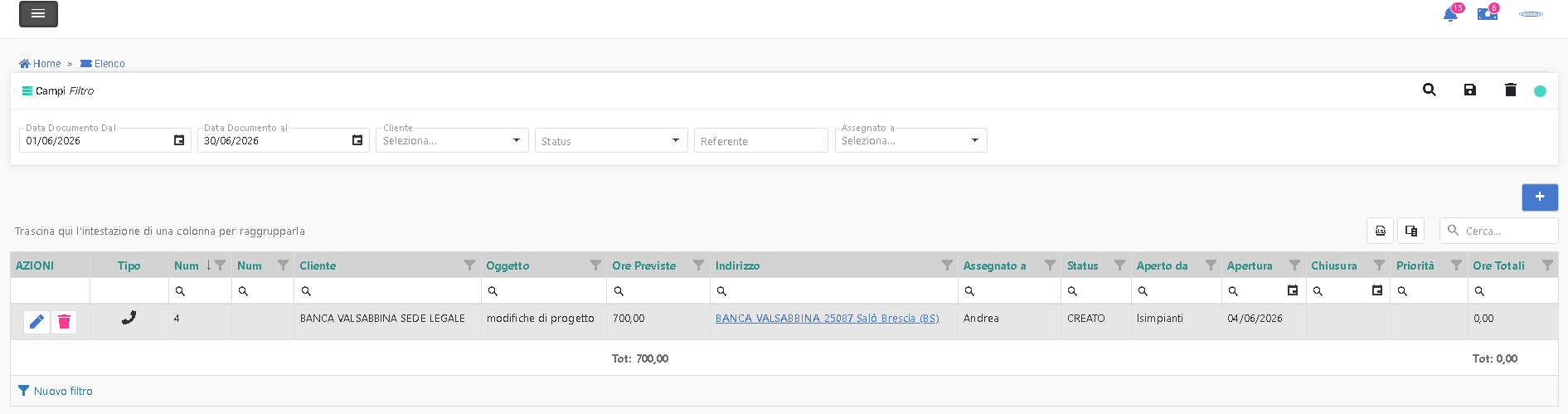
Task: Open the BANCA VALSABBINA address link
Action: coord(828,319)
